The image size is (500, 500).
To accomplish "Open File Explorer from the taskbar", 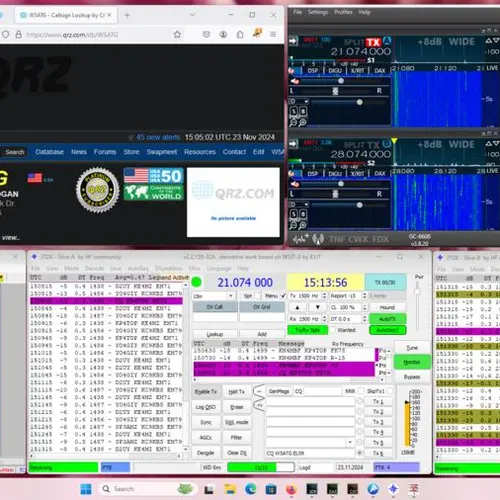I will [x=230, y=489].
